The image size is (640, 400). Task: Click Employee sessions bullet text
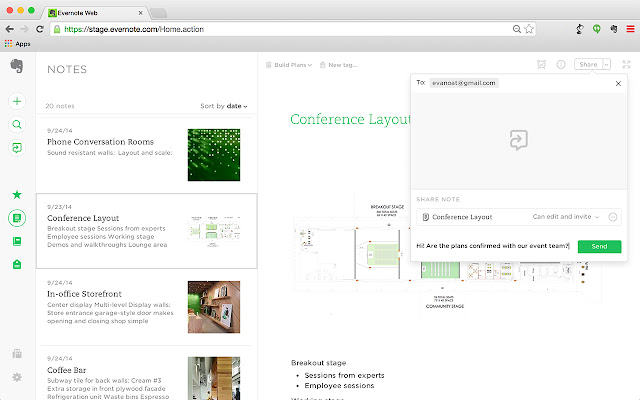pyautogui.click(x=339, y=385)
